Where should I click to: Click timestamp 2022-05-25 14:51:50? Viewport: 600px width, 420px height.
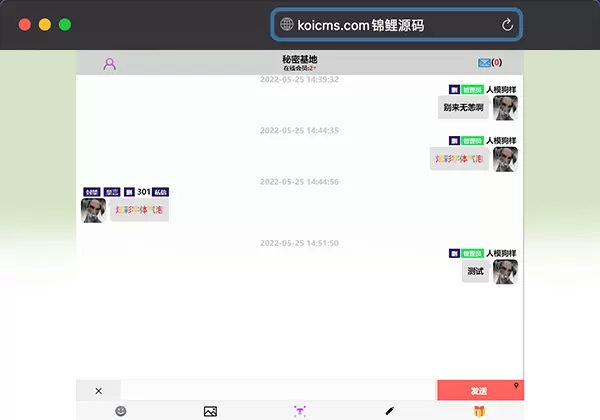click(x=299, y=243)
